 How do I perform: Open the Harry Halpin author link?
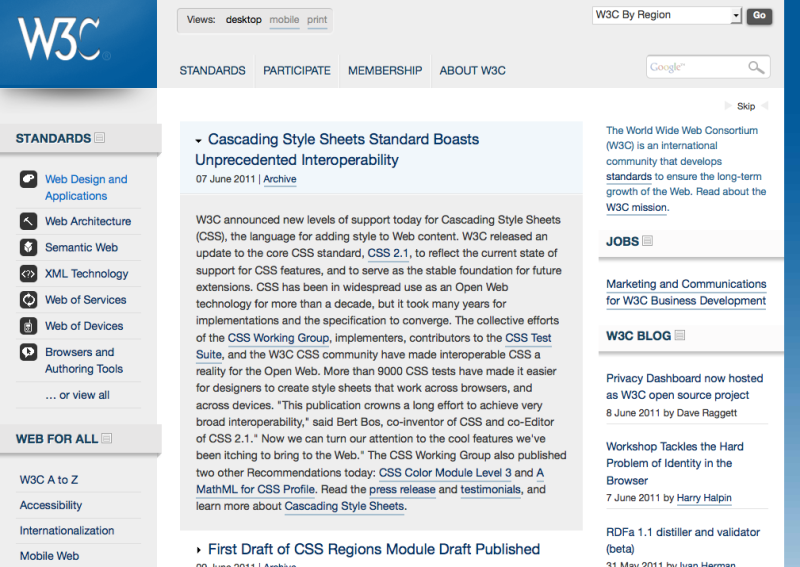(x=704, y=498)
